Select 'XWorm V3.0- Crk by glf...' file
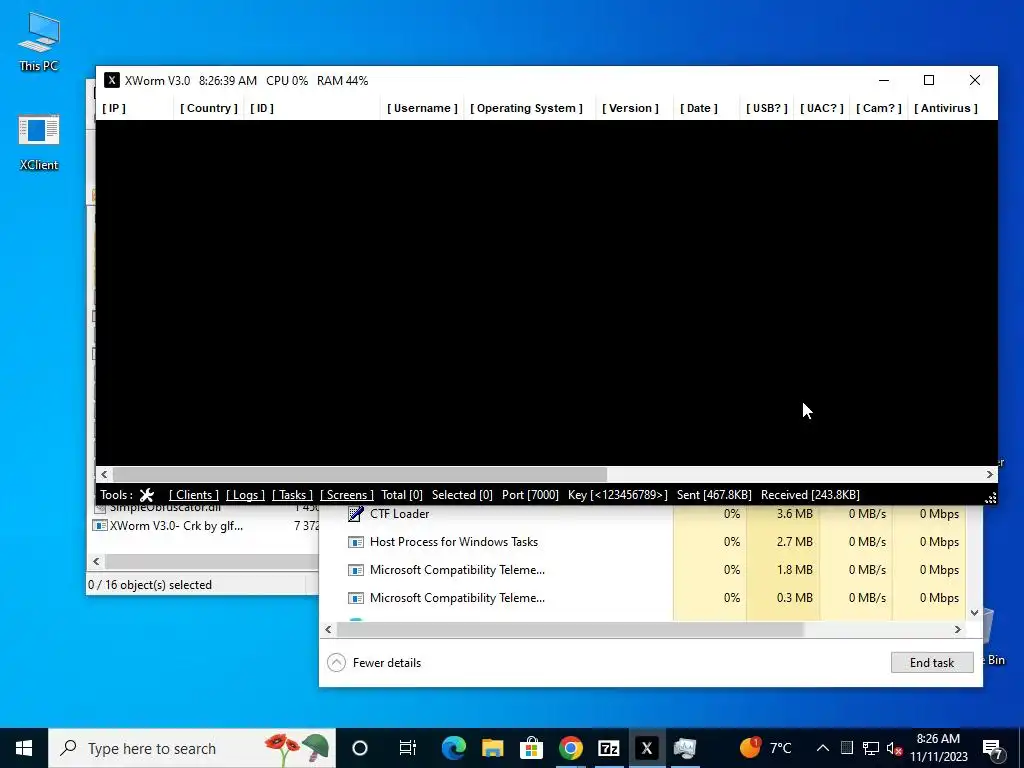The height and width of the screenshot is (768, 1024). pos(176,526)
